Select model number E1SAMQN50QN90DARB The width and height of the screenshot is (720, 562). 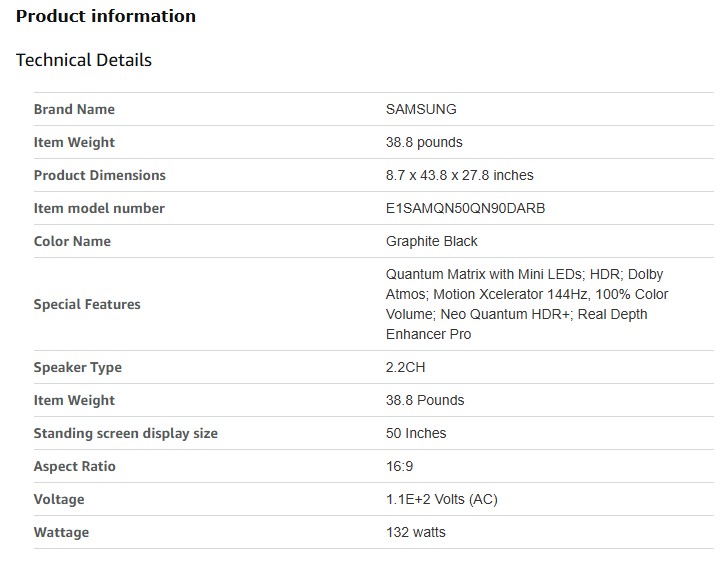(466, 208)
